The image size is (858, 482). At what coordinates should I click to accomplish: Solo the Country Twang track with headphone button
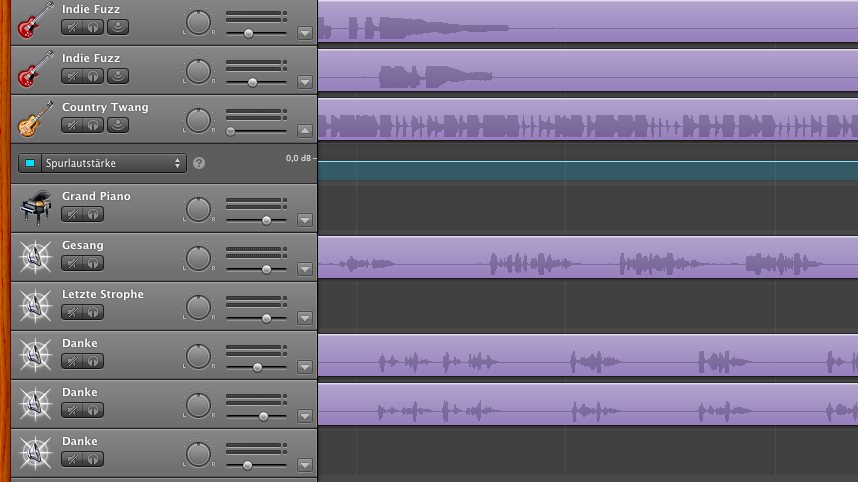pyautogui.click(x=93, y=125)
